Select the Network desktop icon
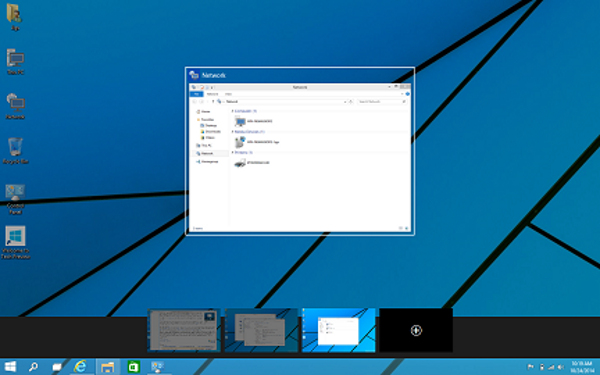This screenshot has height=375, width=600. point(15,106)
